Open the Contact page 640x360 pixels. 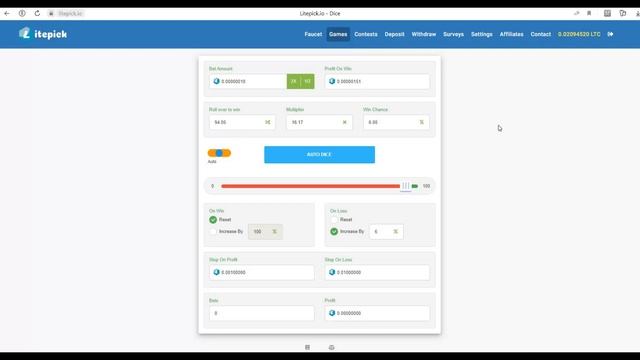(x=540, y=34)
